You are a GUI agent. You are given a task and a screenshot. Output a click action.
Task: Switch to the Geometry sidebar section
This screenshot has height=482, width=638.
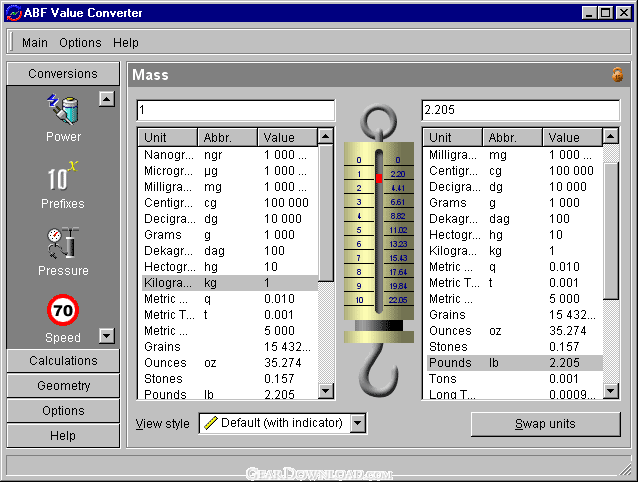tap(63, 386)
